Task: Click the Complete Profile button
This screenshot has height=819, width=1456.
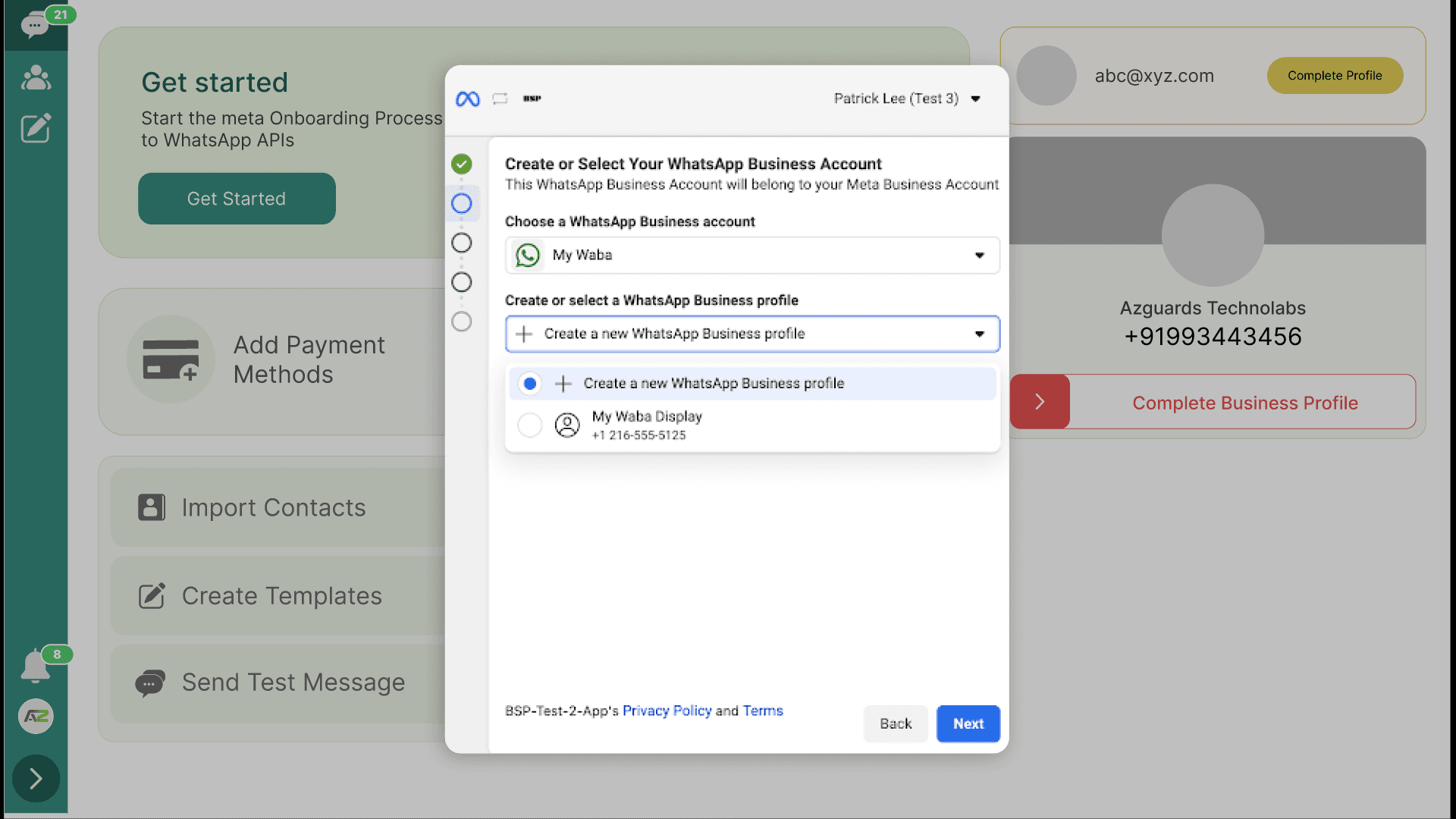Action: pyautogui.click(x=1335, y=76)
